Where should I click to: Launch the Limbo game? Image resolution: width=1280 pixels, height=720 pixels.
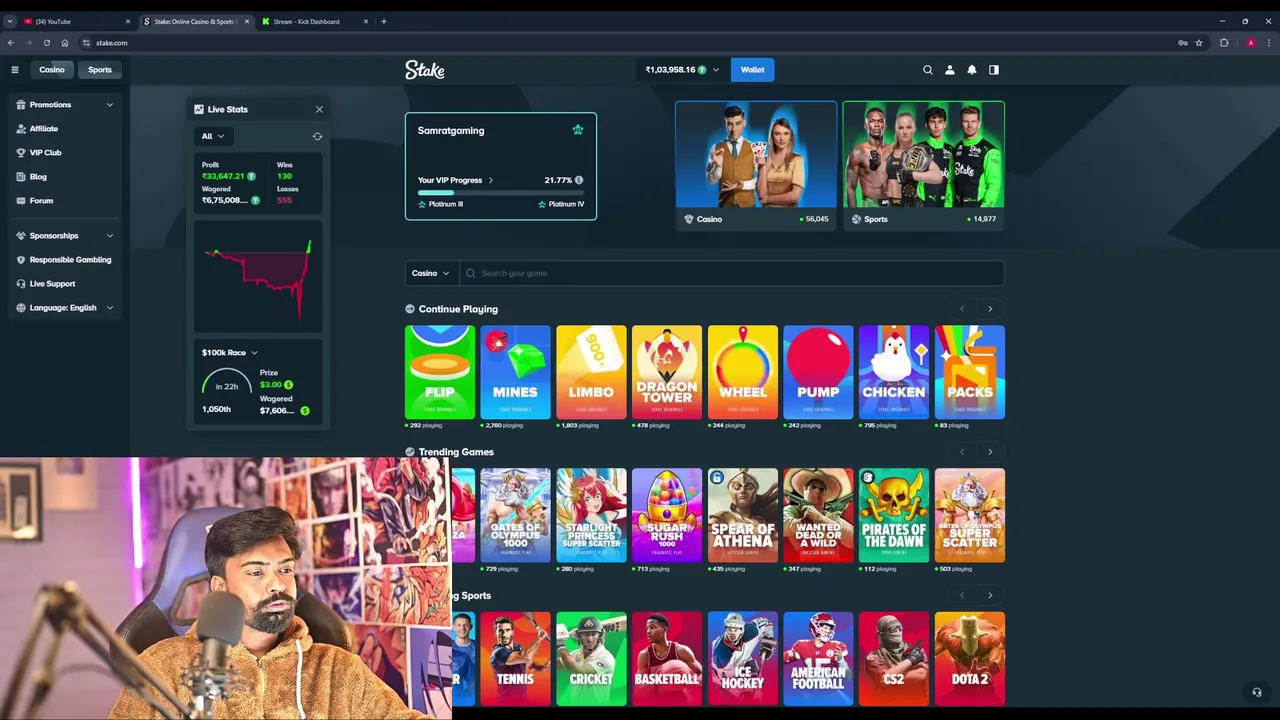tap(591, 372)
